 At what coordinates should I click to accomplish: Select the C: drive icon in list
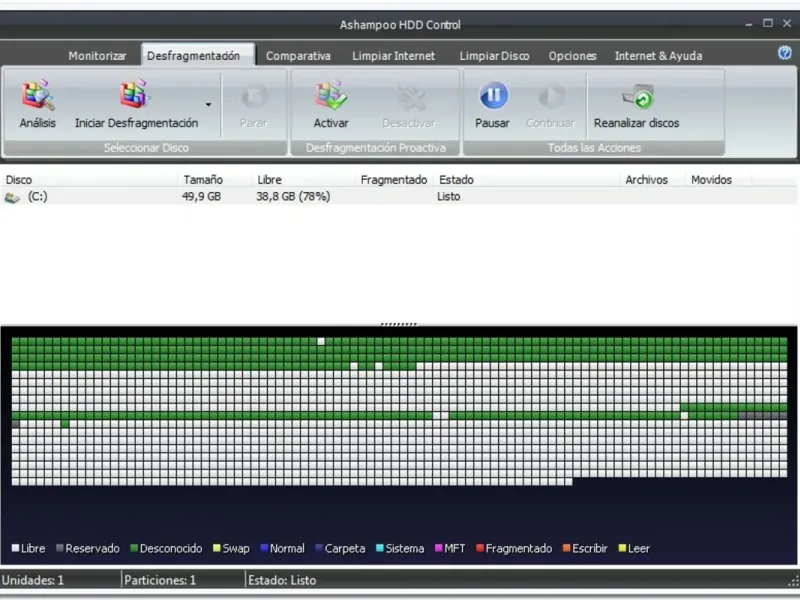pos(12,197)
